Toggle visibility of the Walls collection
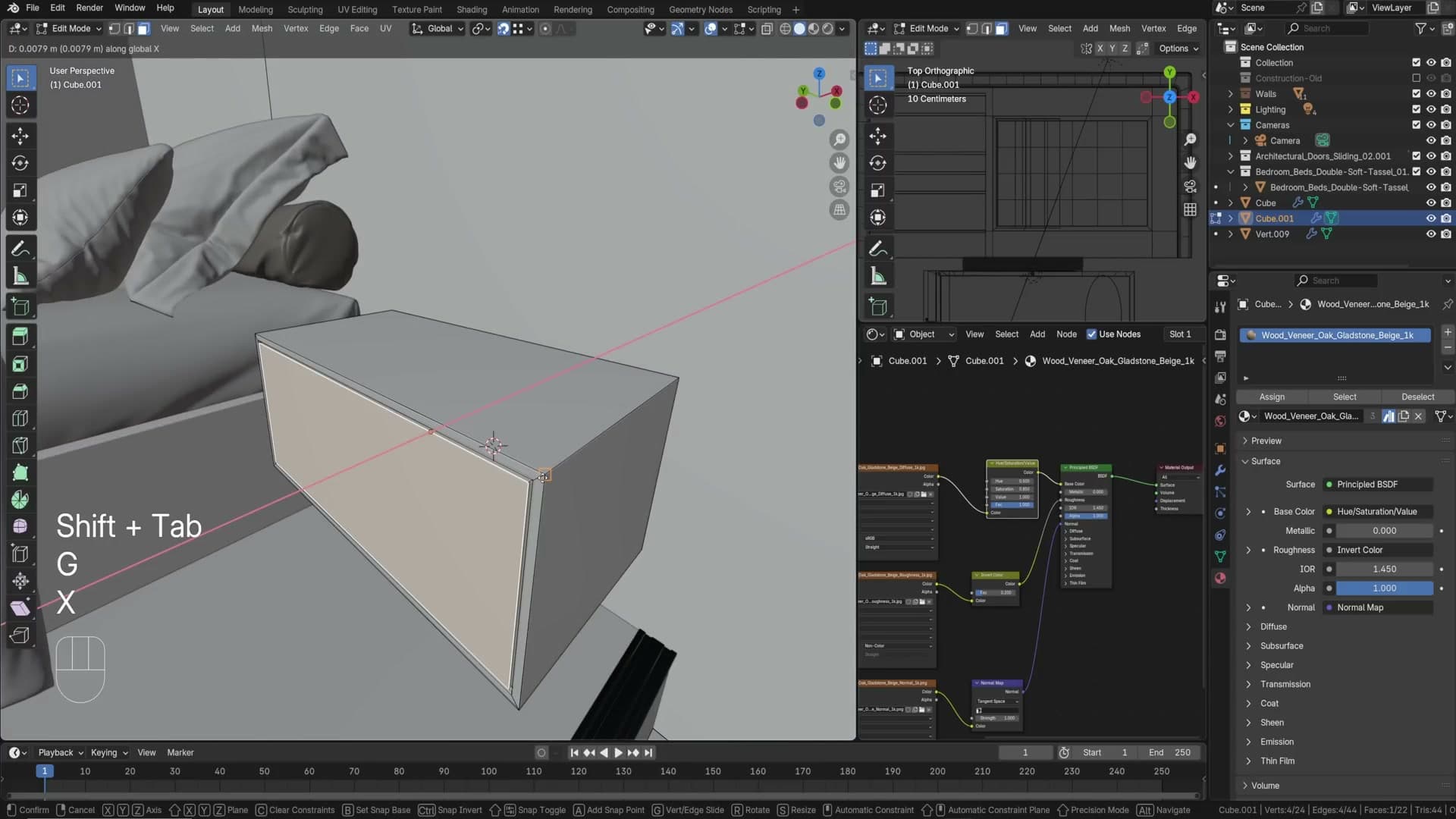The image size is (1456, 819). pyautogui.click(x=1431, y=94)
